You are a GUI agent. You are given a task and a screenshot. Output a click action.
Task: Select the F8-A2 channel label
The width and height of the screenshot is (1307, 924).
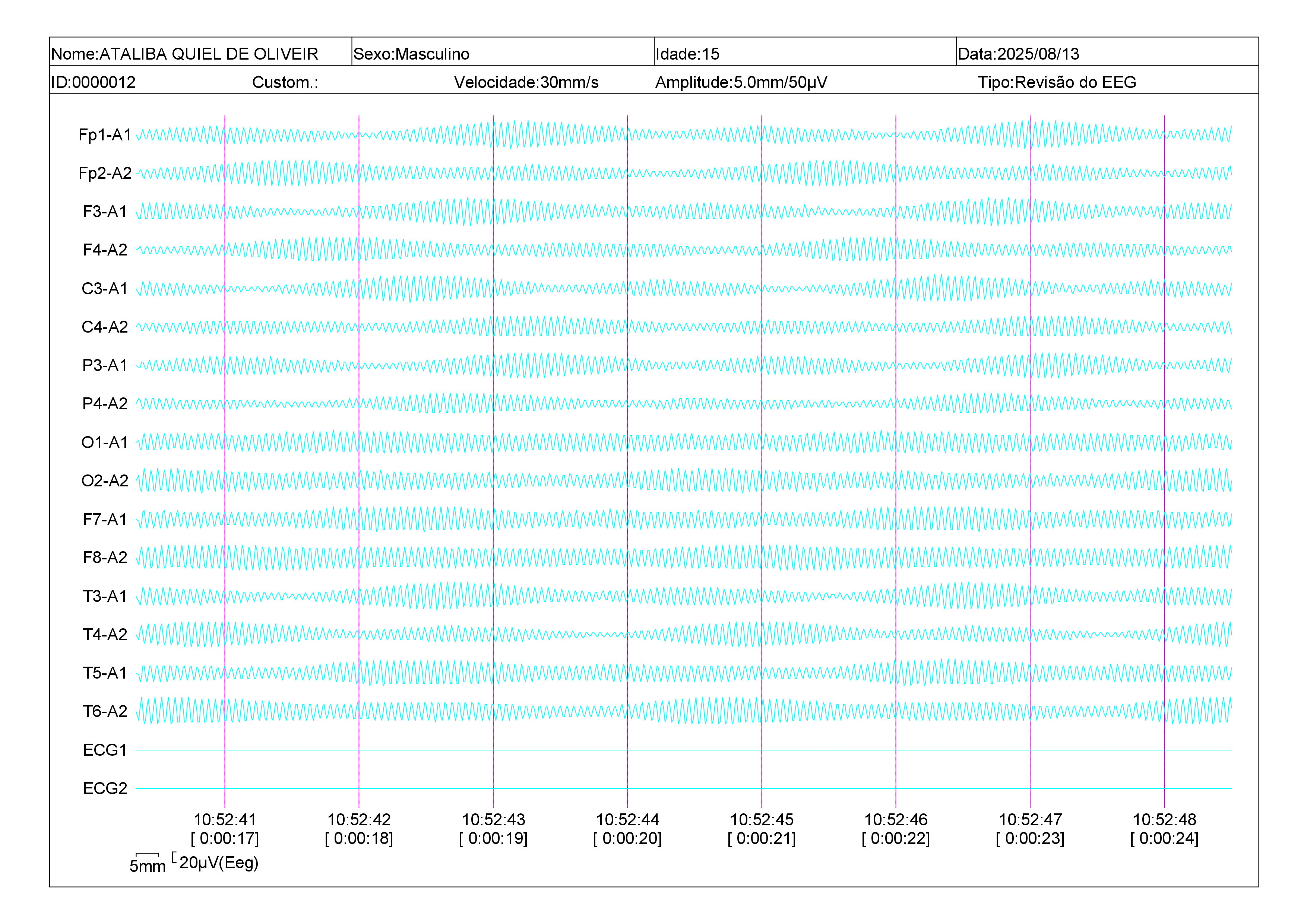pos(105,558)
